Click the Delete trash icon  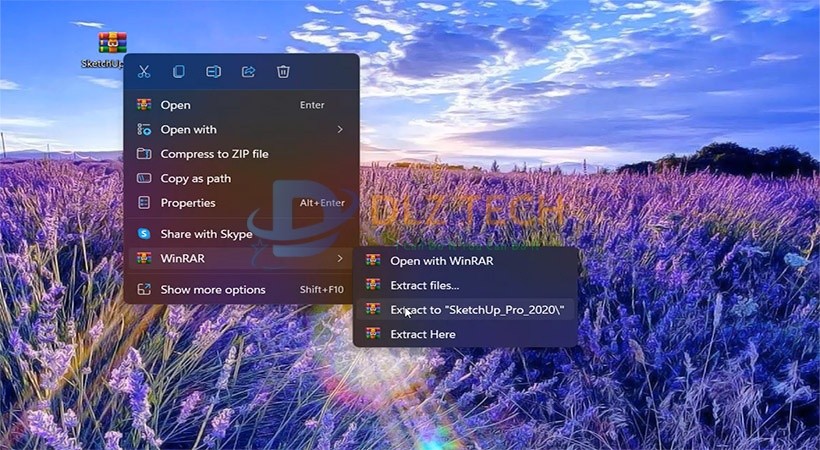(x=283, y=72)
